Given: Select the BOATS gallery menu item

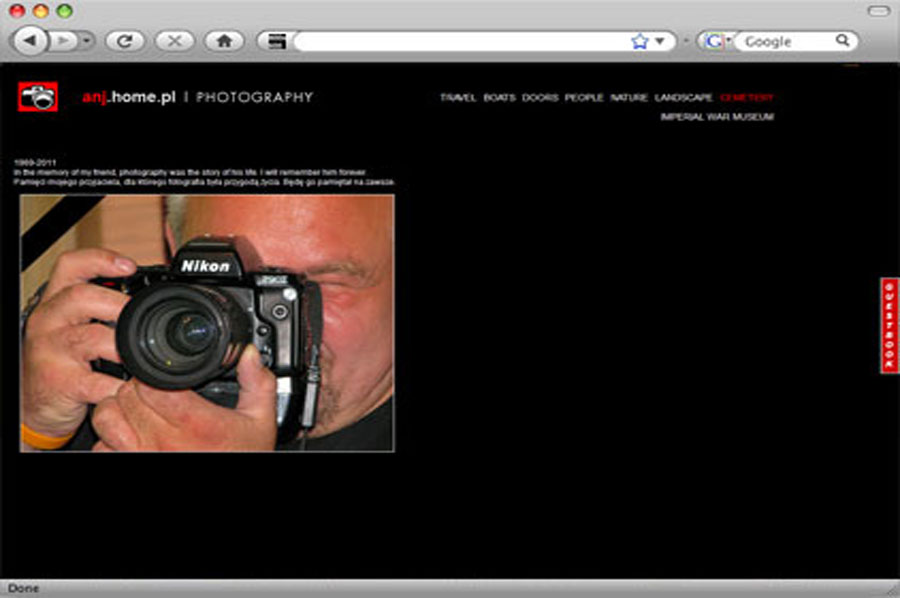Looking at the screenshot, I should tap(499, 98).
